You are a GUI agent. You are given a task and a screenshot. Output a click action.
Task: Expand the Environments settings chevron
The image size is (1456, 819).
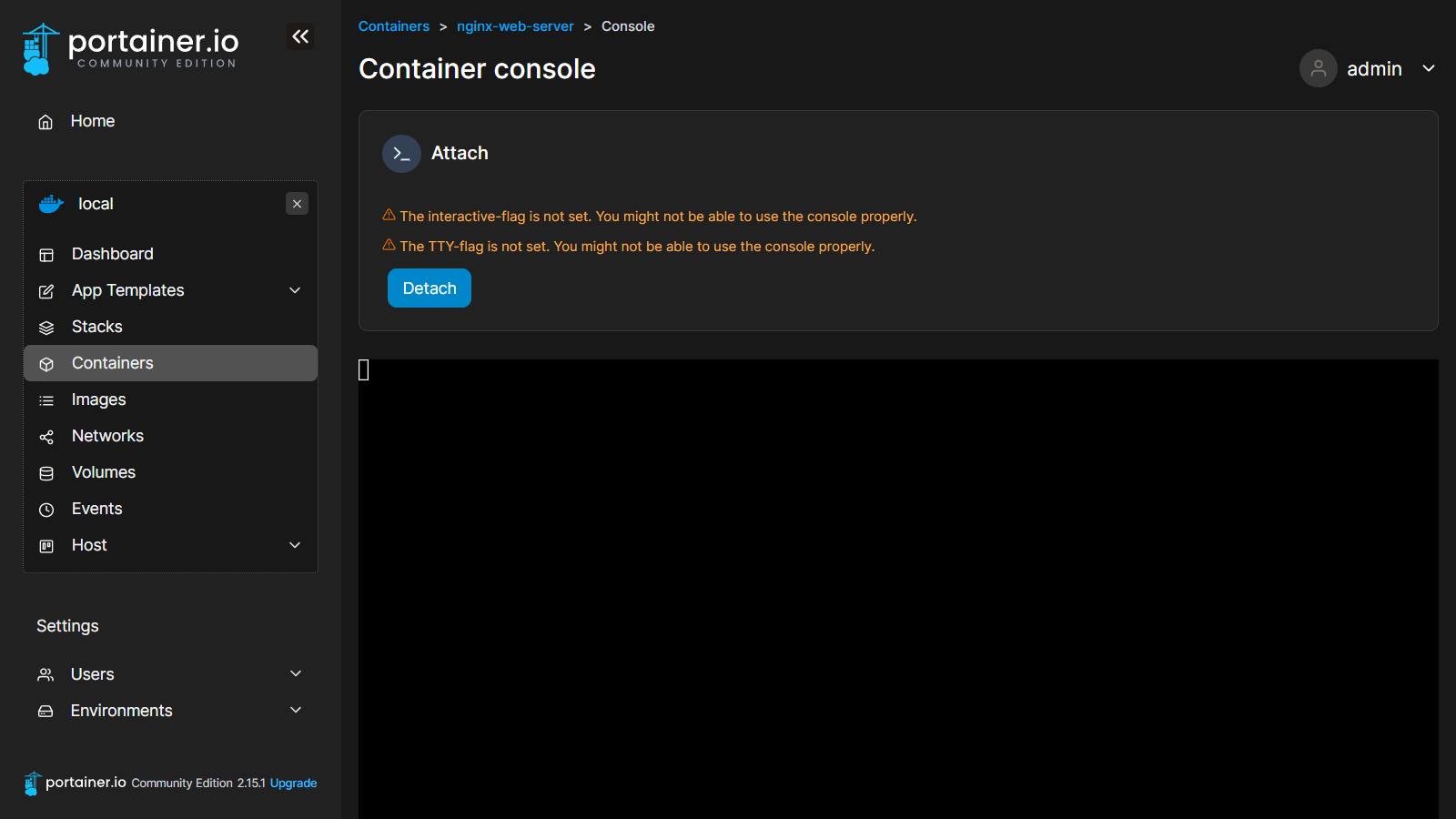(296, 710)
